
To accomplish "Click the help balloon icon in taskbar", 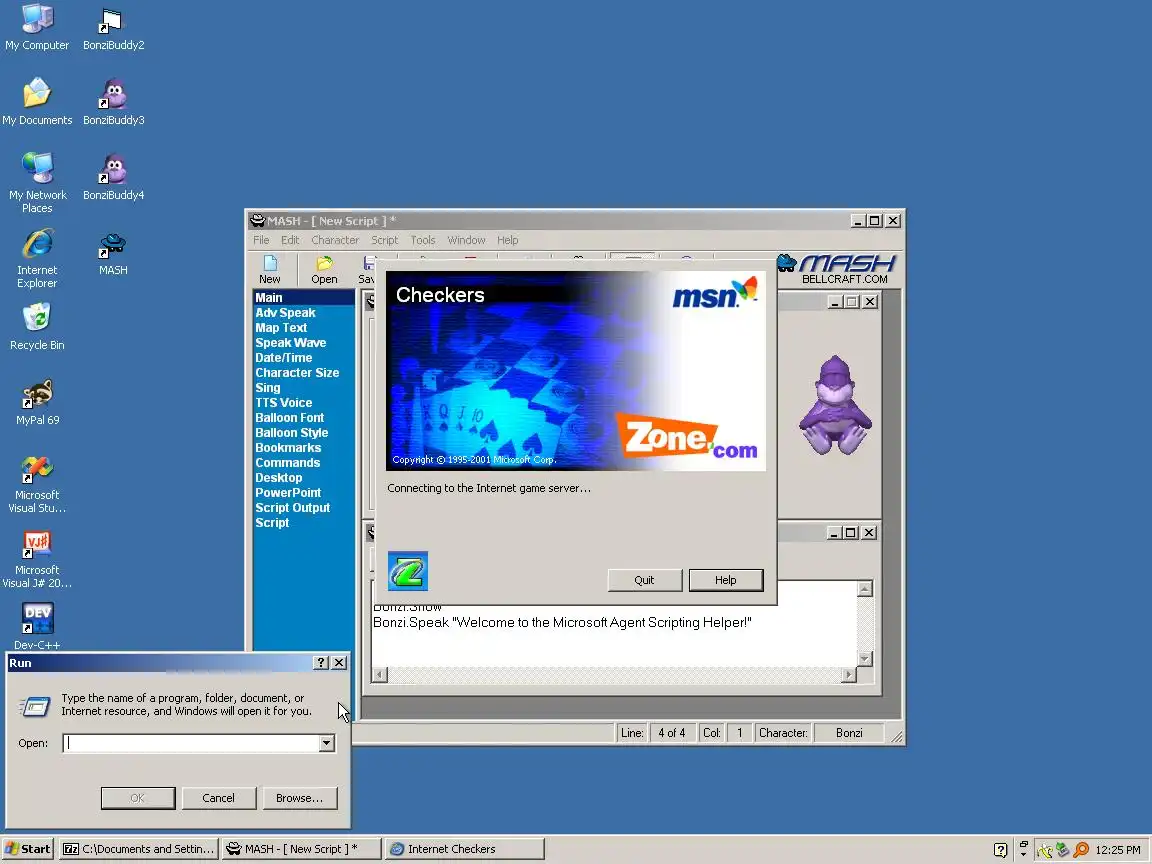I will (x=1000, y=850).
